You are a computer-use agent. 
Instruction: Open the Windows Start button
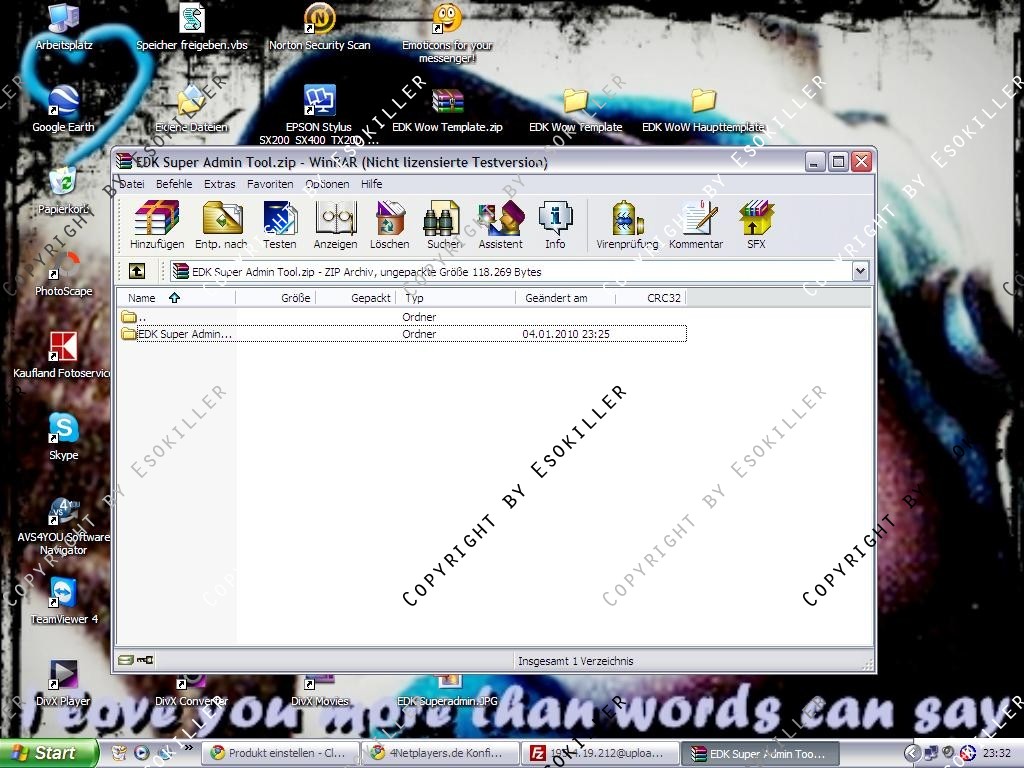point(48,753)
